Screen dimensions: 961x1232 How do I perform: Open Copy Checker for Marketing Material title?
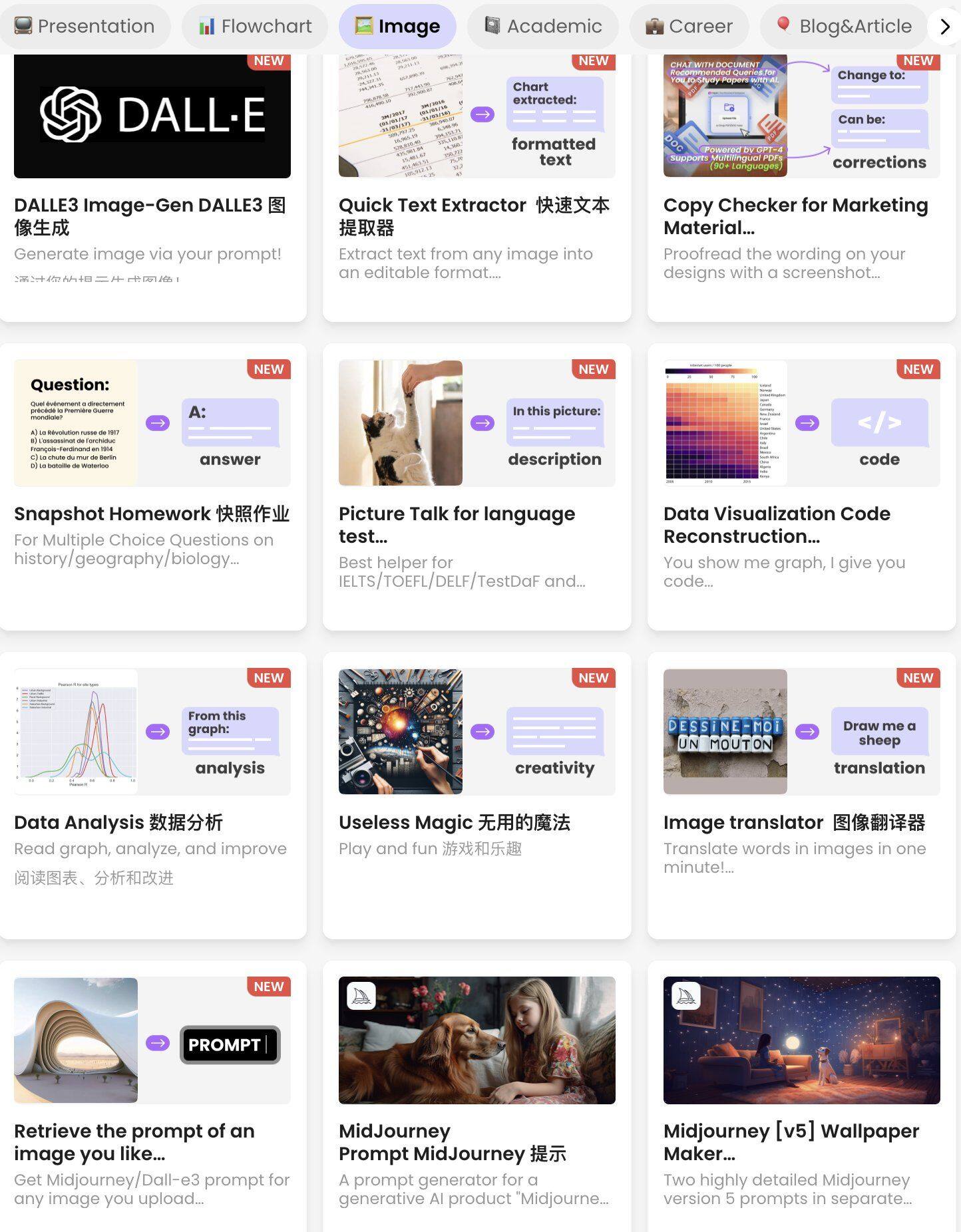tap(796, 216)
